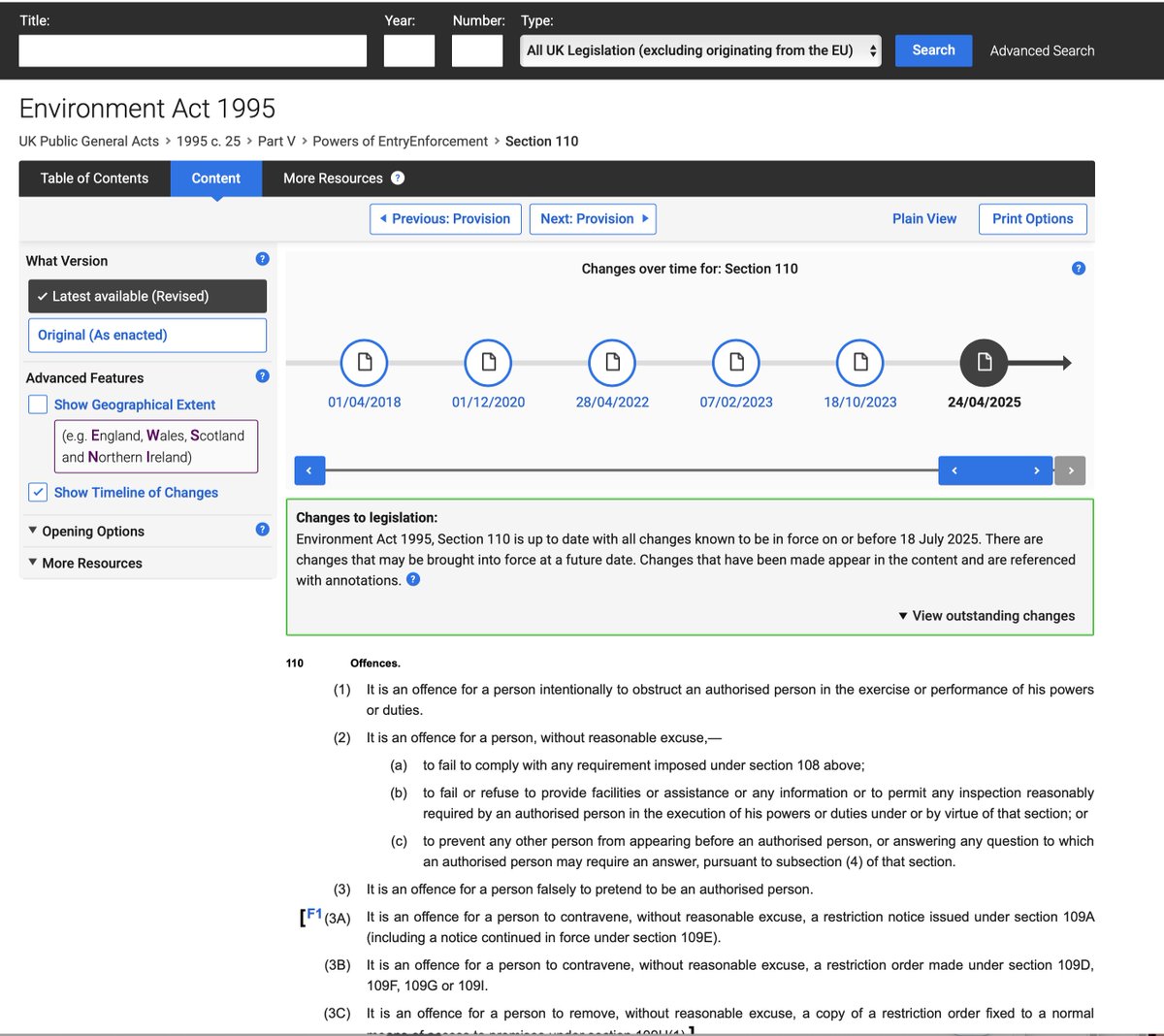Open the 18/10/2023 version document icon
This screenshot has height=1036, width=1164.
pos(860,363)
